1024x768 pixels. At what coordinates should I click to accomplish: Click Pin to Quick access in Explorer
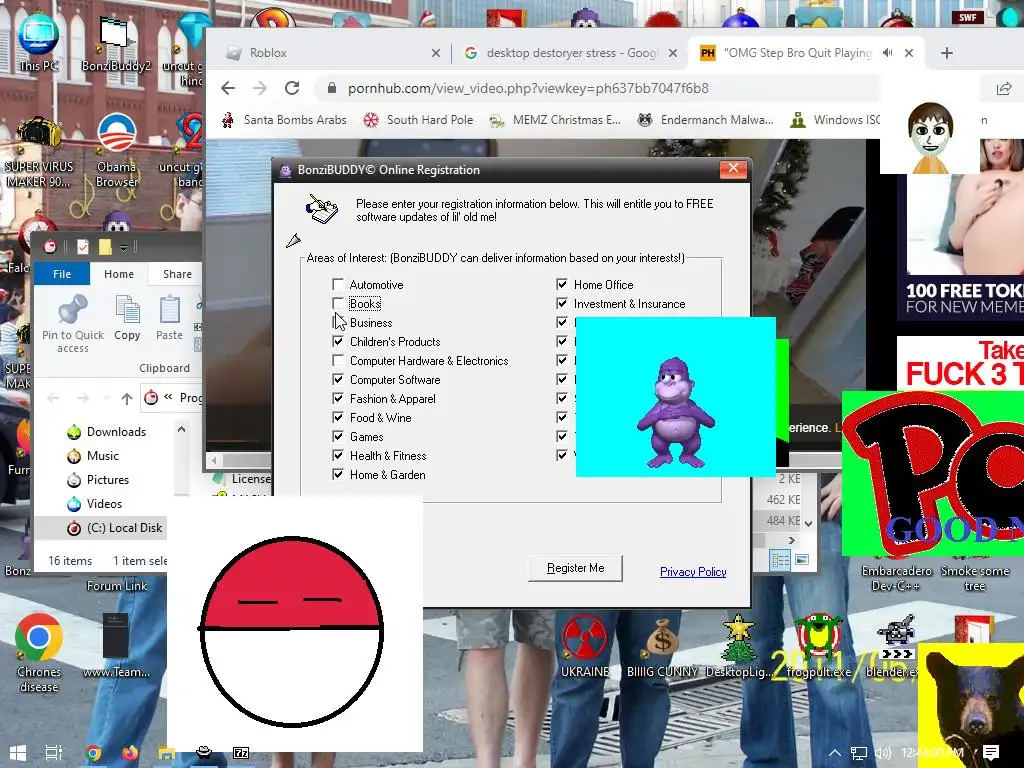pyautogui.click(x=72, y=323)
